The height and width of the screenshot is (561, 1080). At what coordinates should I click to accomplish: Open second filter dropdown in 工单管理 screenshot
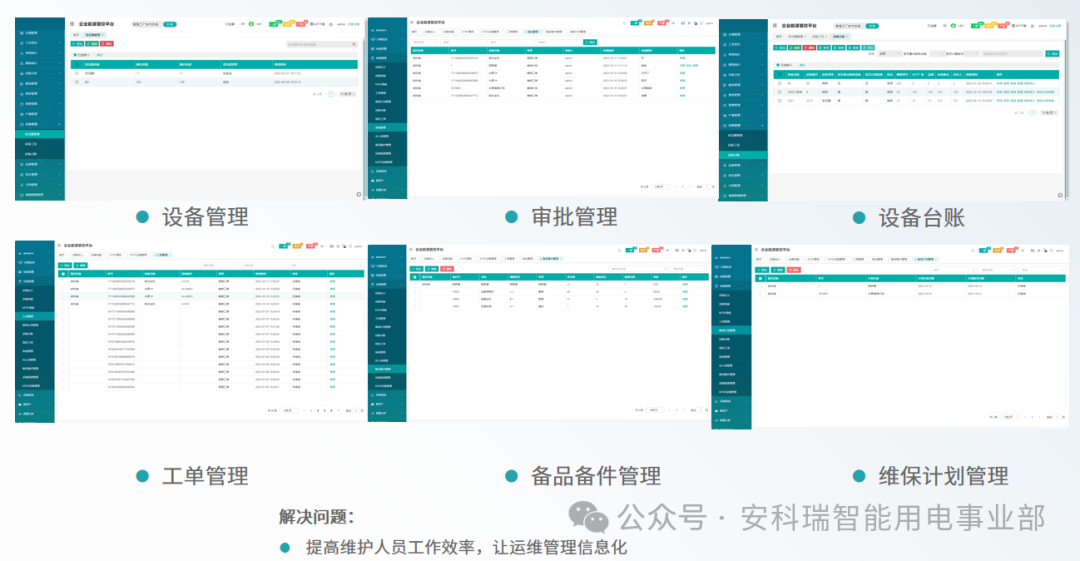(262, 265)
